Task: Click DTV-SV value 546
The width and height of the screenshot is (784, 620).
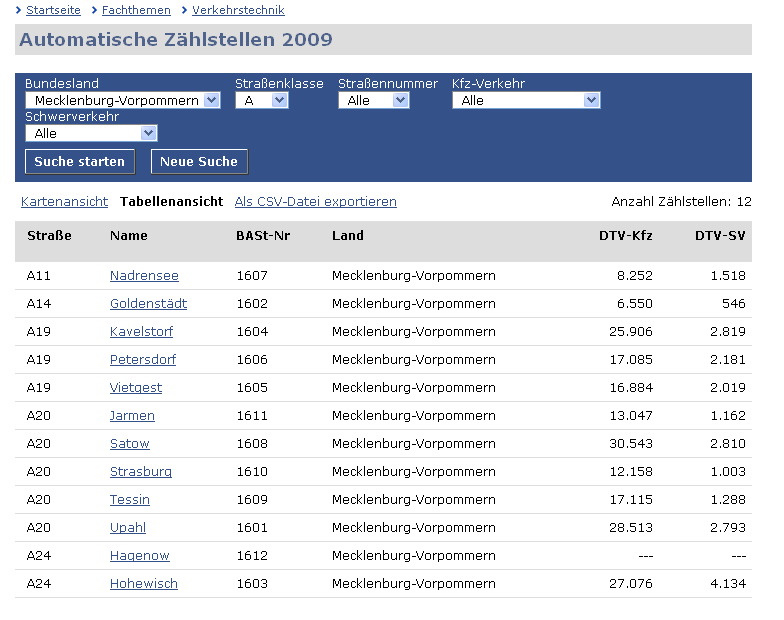Action: click(x=734, y=304)
